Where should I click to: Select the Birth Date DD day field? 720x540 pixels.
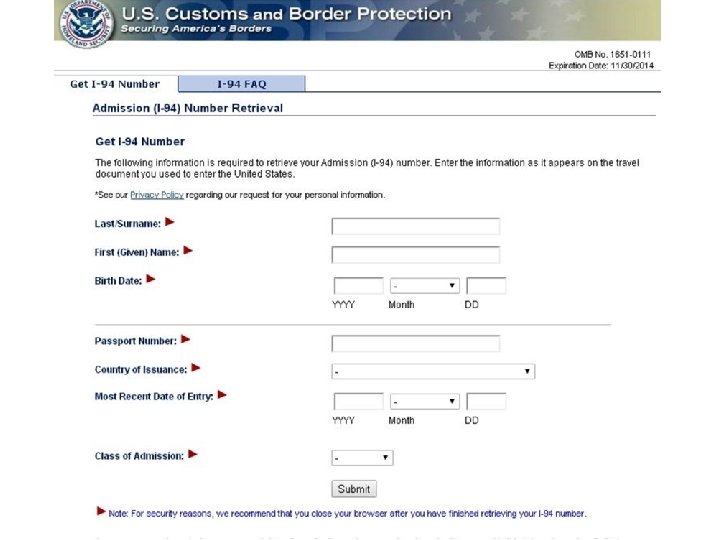point(486,286)
